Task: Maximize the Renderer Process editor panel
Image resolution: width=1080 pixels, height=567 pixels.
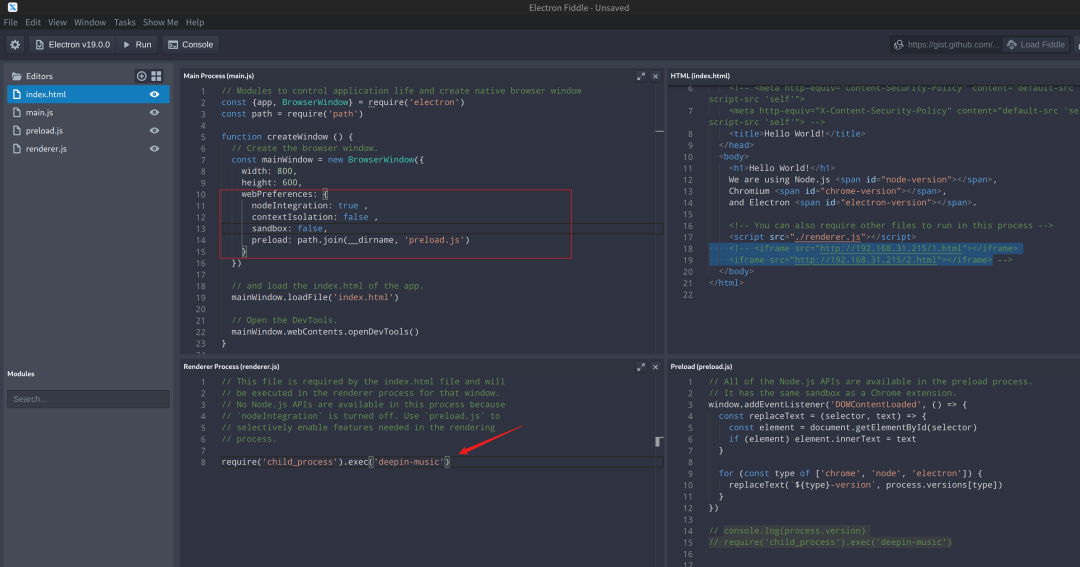Action: (x=641, y=367)
